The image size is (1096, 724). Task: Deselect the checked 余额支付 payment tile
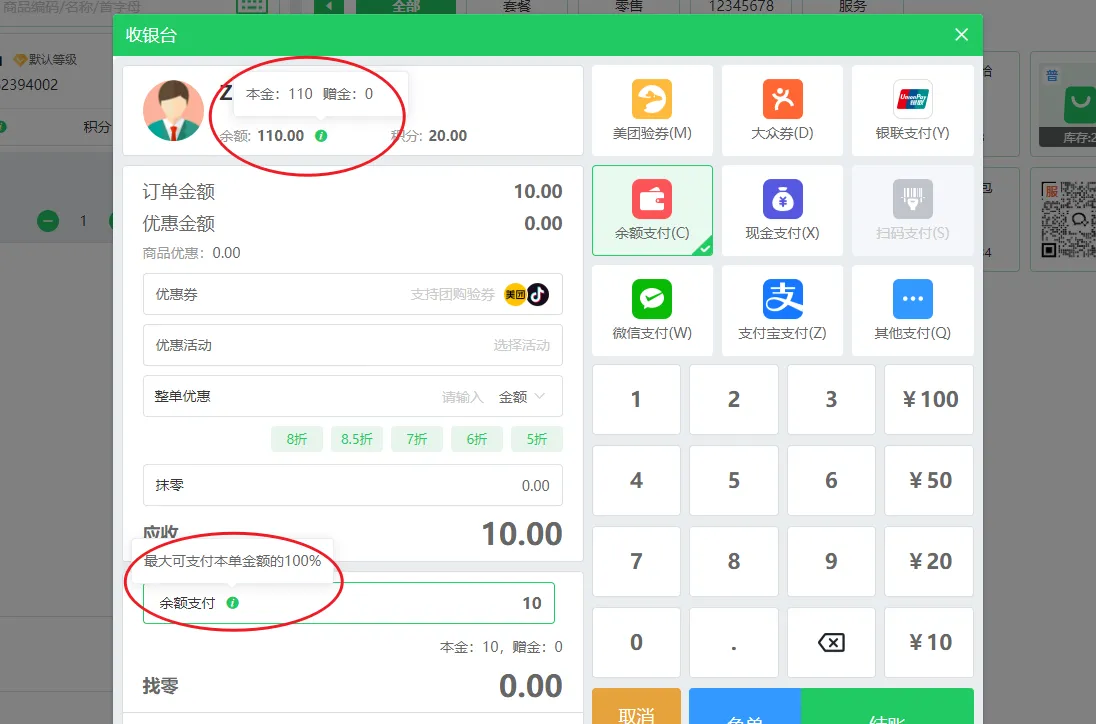[652, 211]
